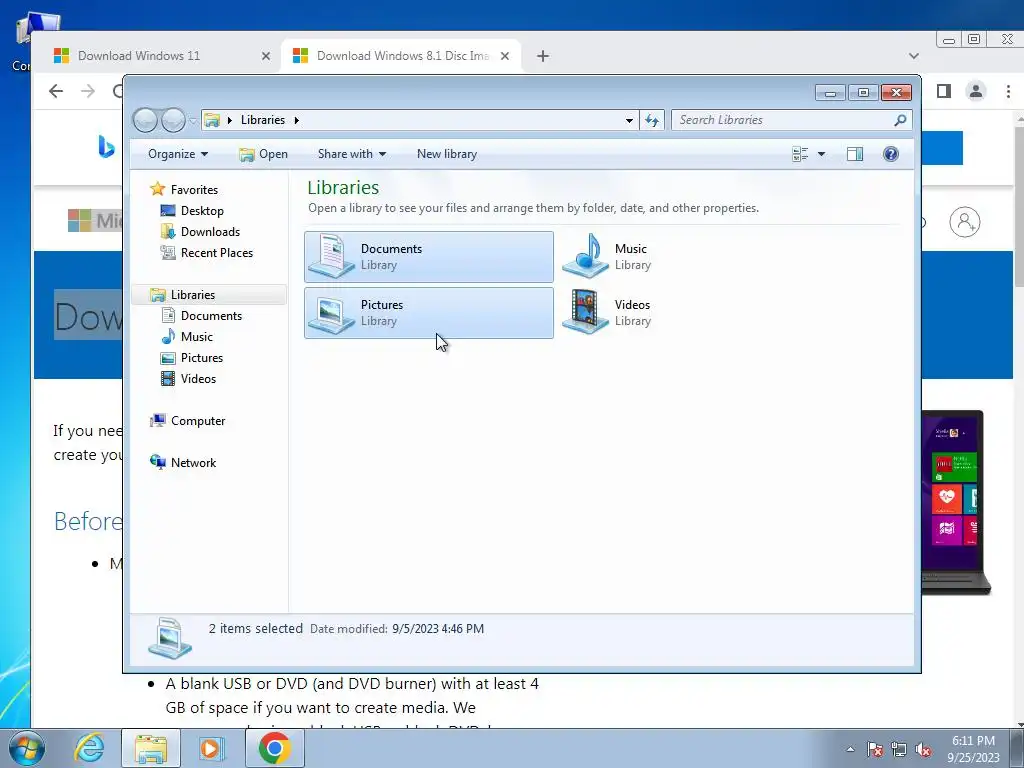
Task: Refresh the Libraries address bar
Action: (x=652, y=120)
